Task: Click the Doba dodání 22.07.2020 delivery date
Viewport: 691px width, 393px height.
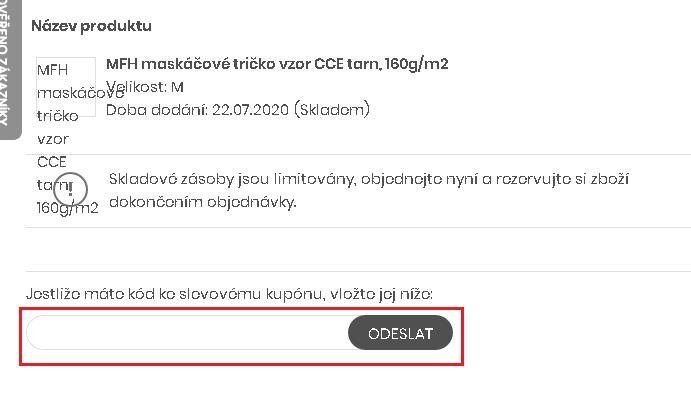Action: (x=197, y=110)
